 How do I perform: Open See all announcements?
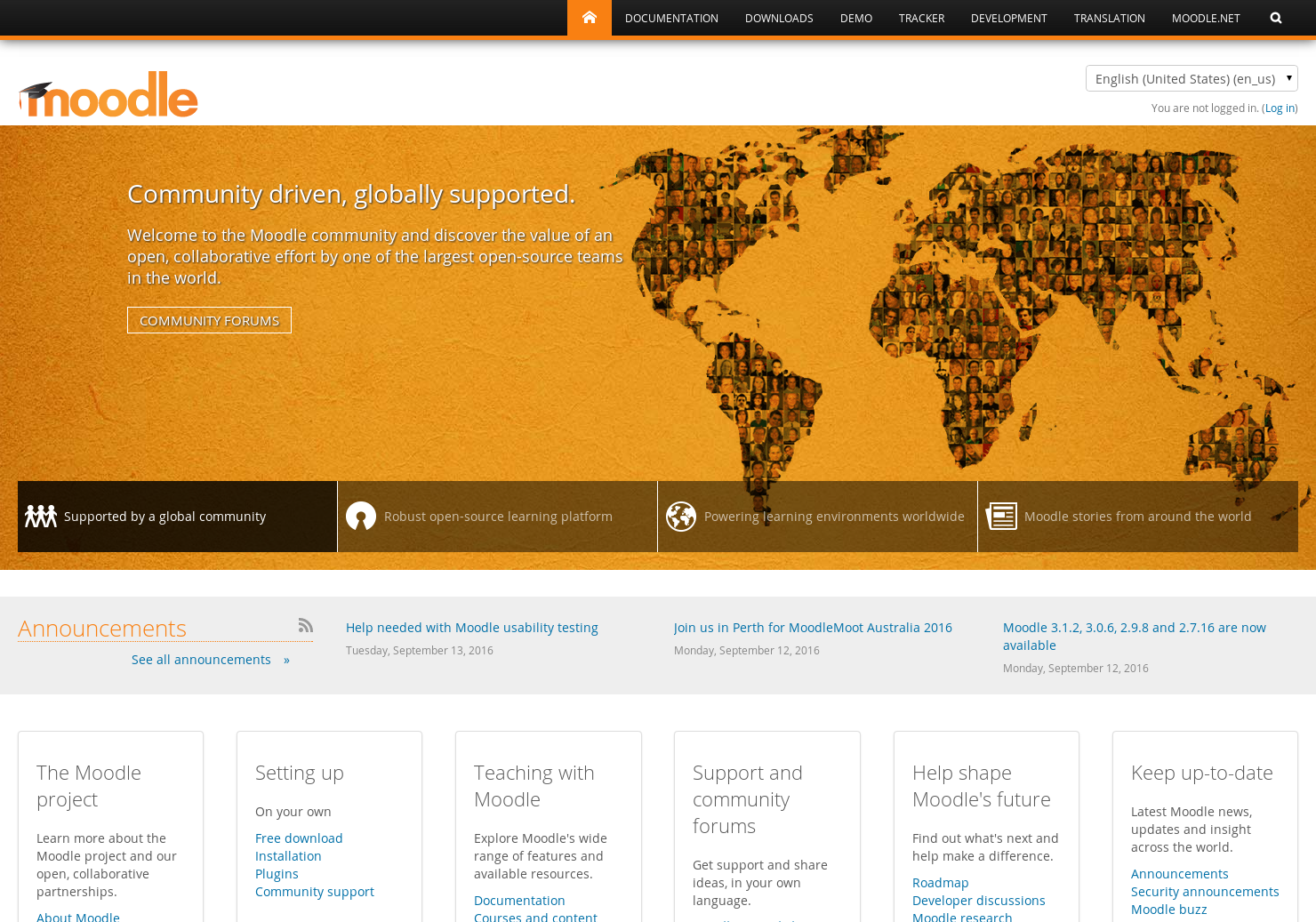pos(201,659)
